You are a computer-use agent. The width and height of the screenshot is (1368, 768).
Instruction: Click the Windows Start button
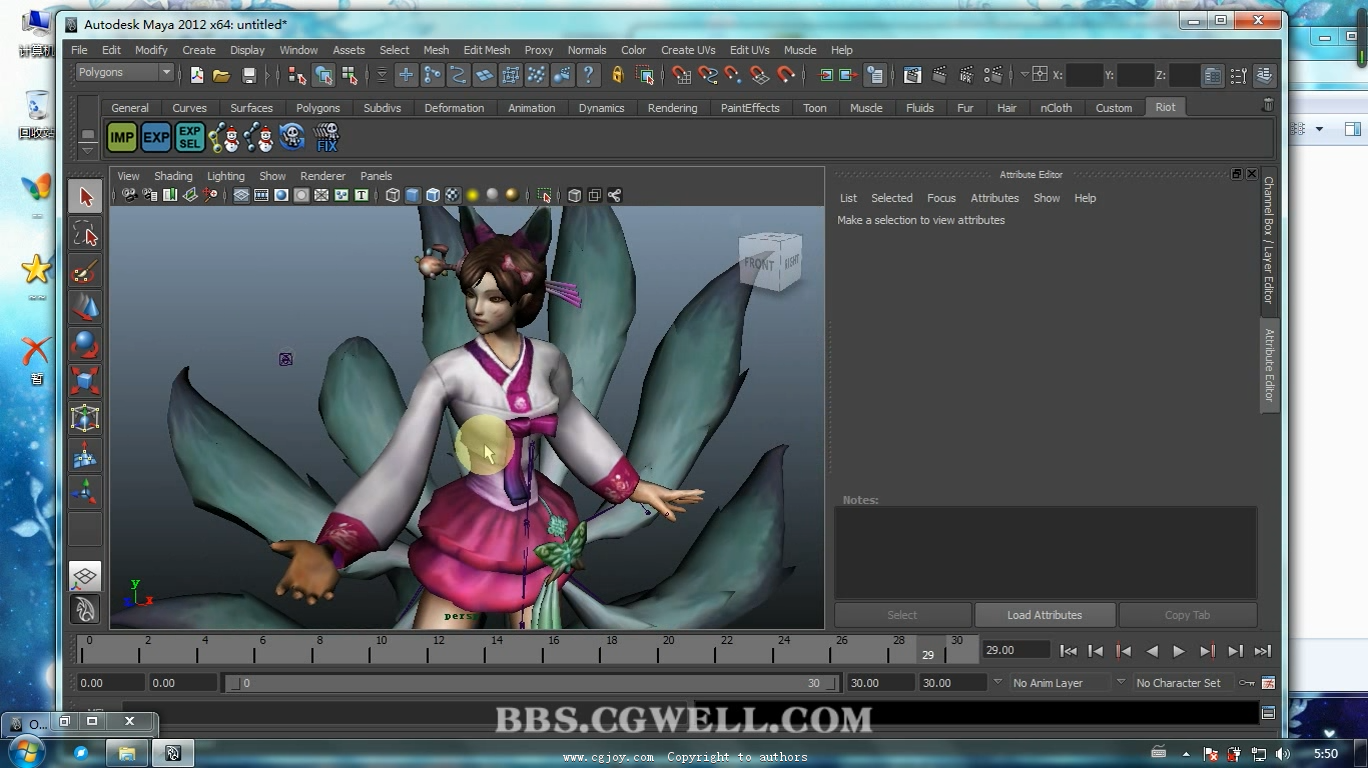point(26,752)
